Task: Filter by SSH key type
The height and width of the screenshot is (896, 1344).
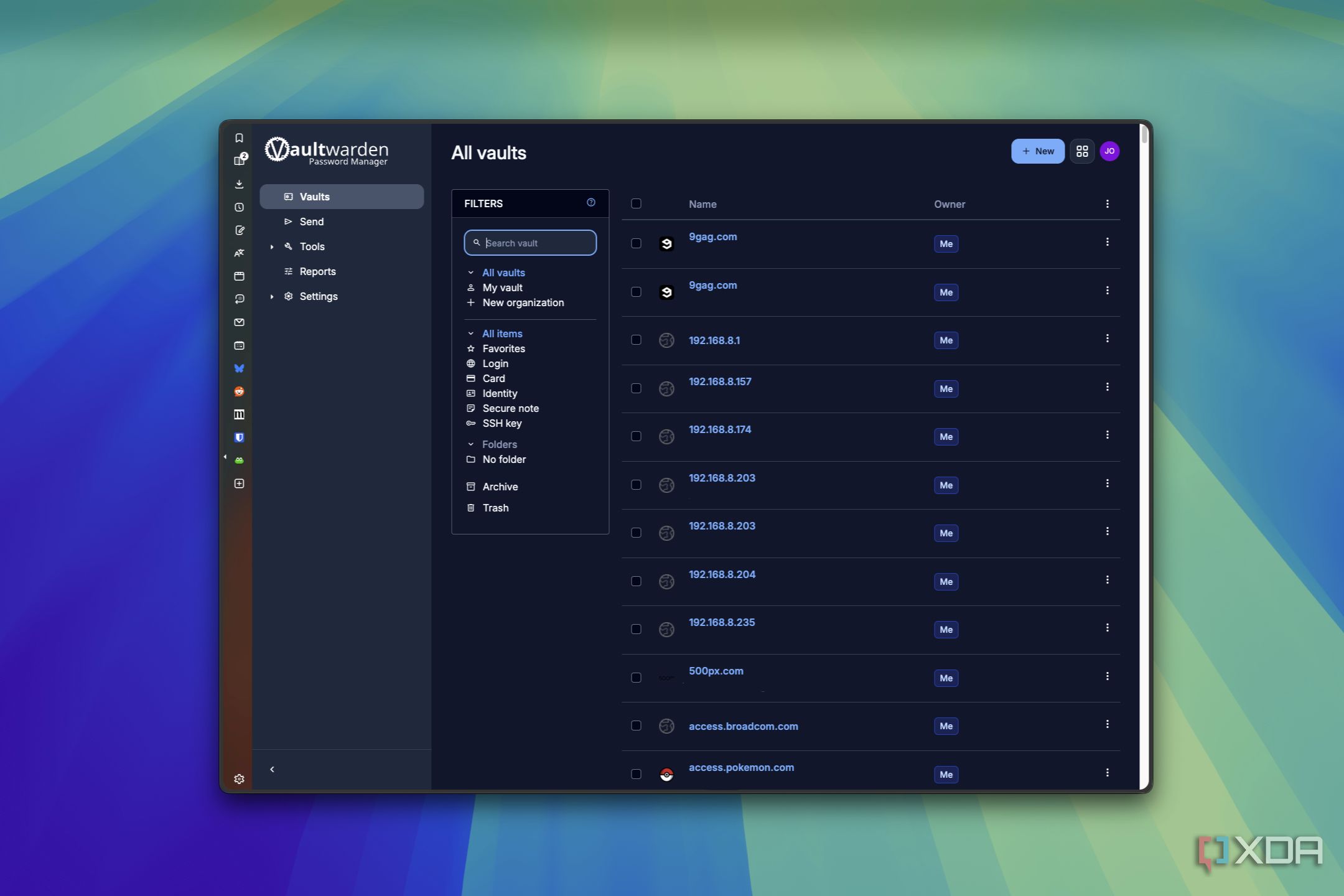Action: click(x=502, y=423)
